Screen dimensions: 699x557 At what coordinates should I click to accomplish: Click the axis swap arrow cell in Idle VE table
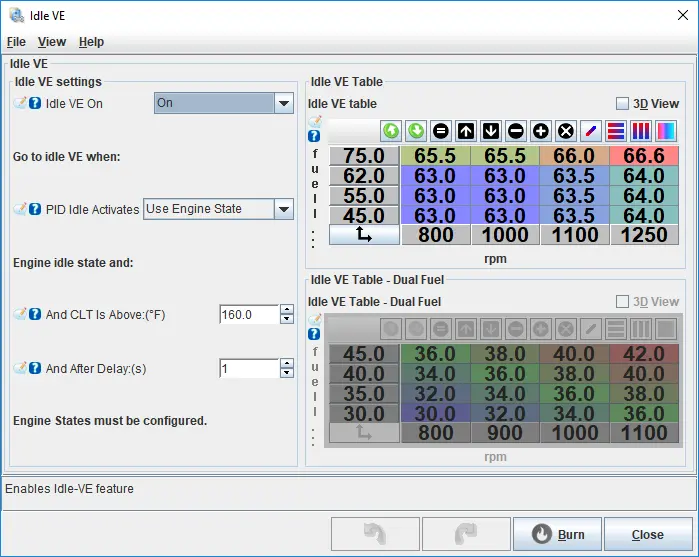click(x=364, y=235)
